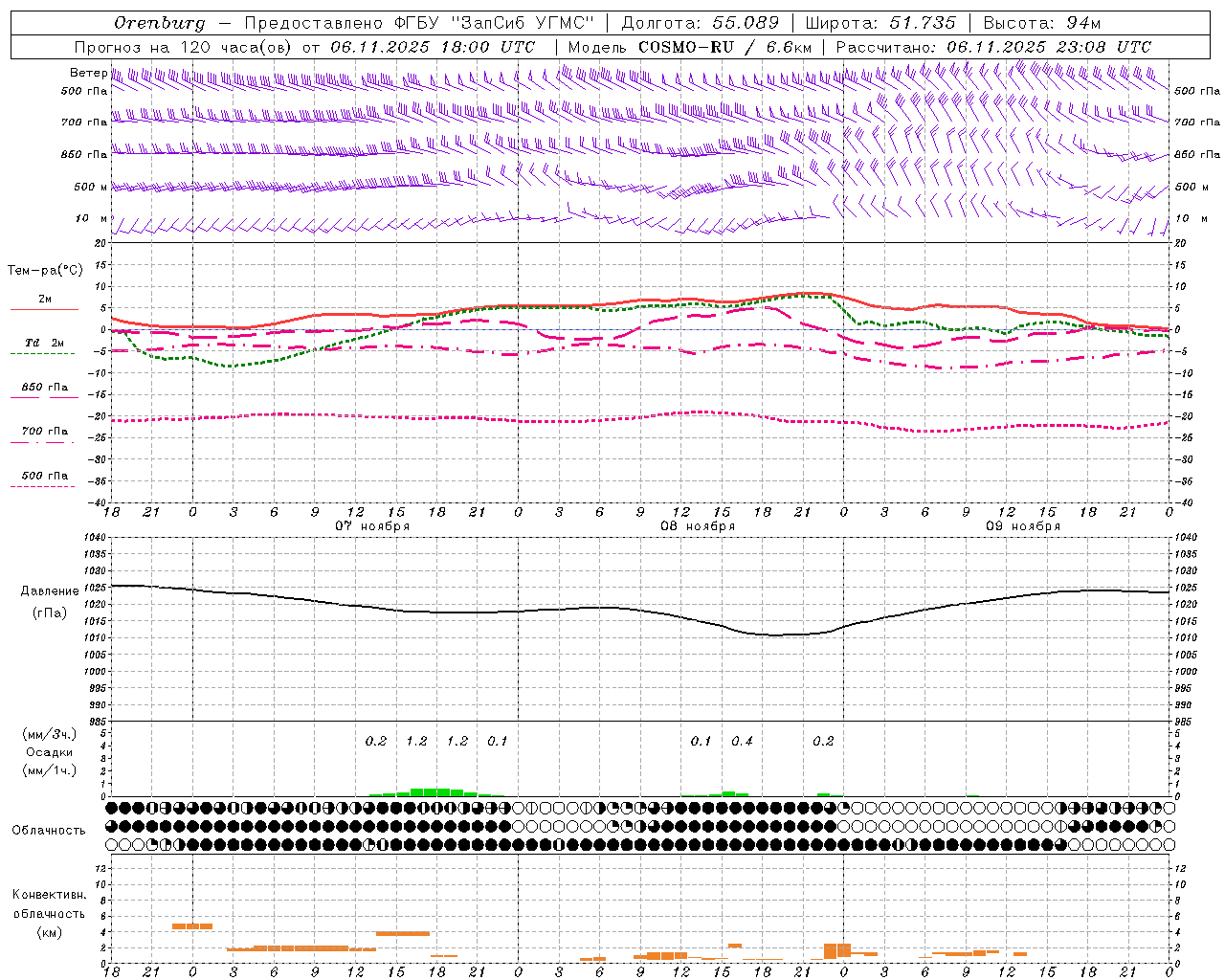
Task: Click the Модель COSMO-RU / 6.6км label
Action: point(690,47)
